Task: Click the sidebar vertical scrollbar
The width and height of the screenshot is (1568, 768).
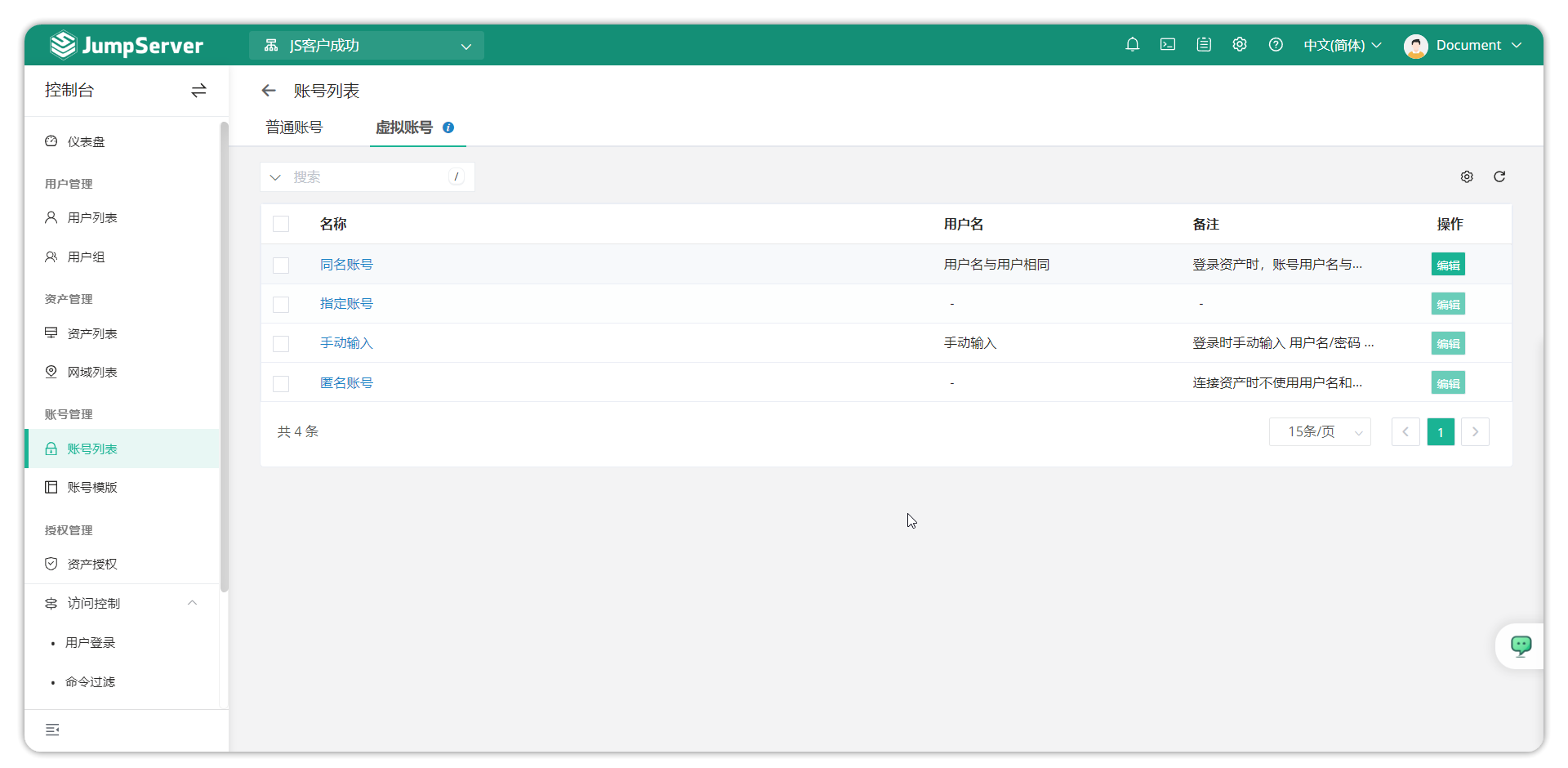Action: coord(224,357)
